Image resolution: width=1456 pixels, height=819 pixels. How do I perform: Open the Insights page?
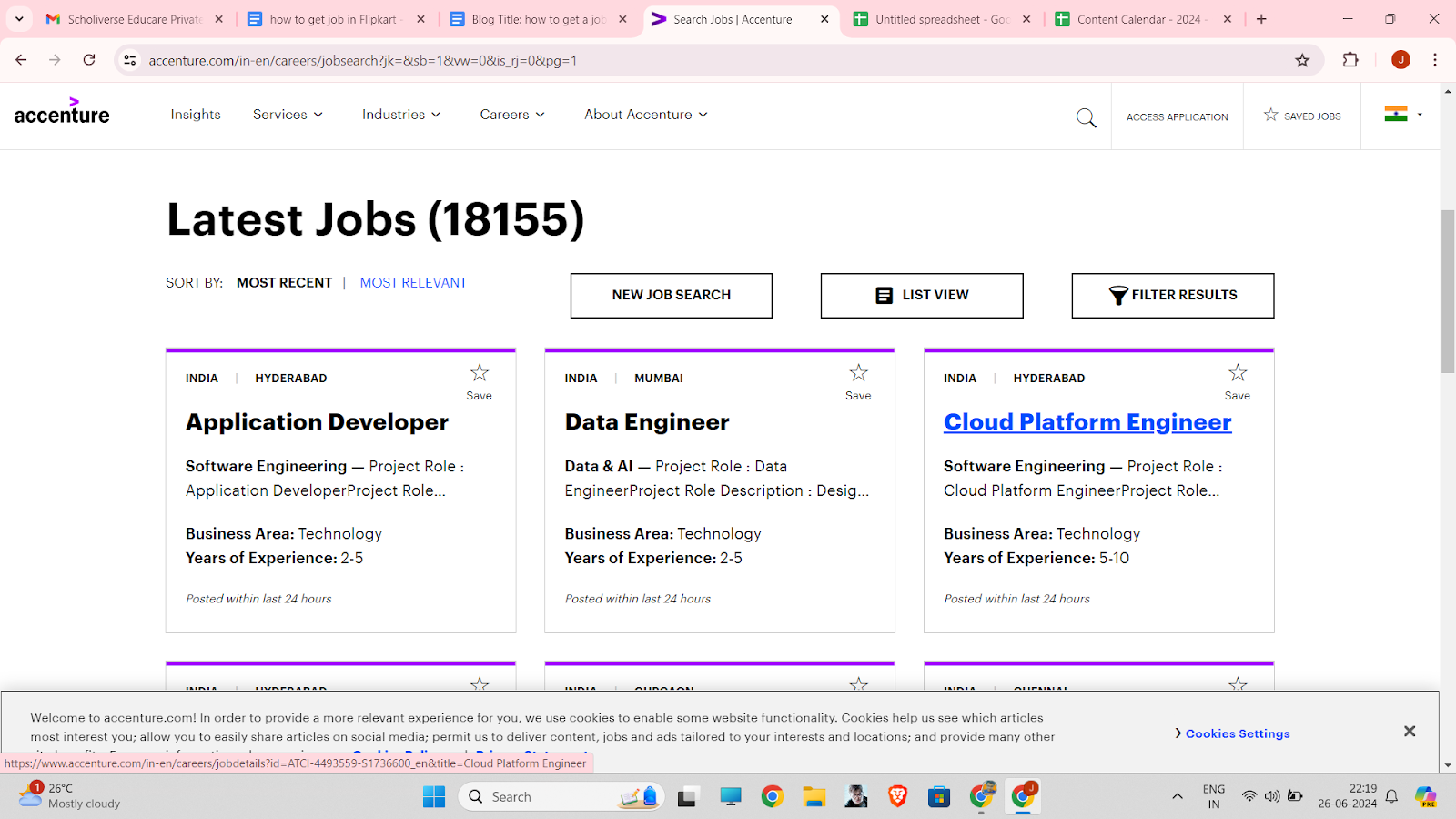click(x=196, y=115)
